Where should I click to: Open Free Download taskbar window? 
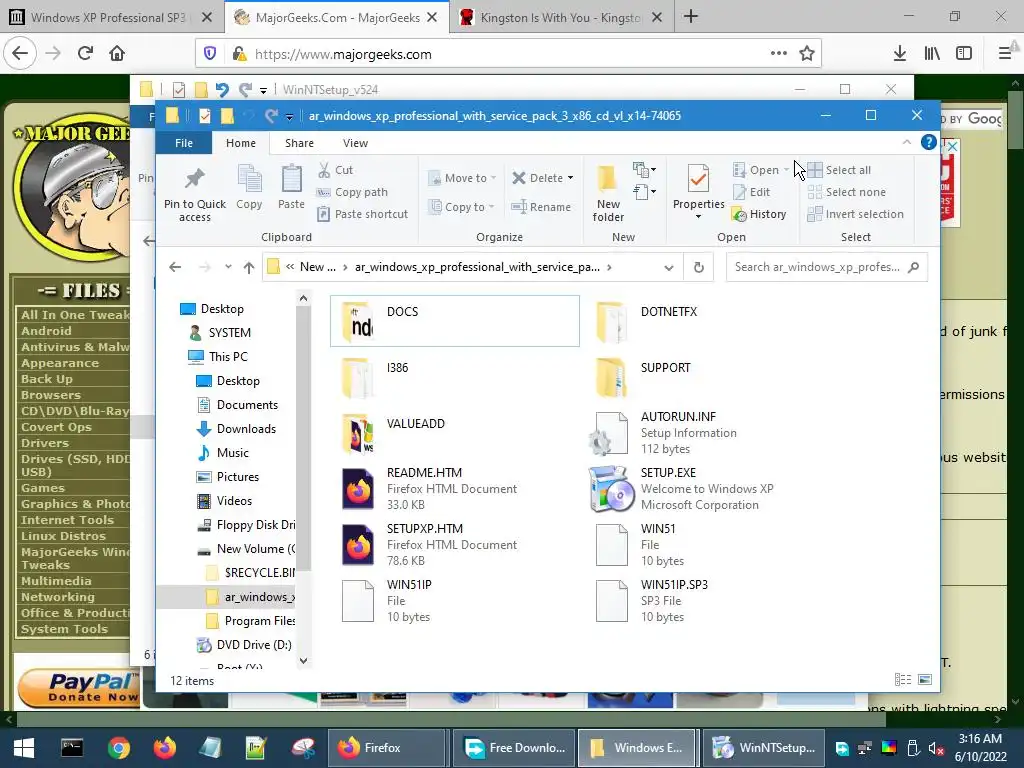[x=515, y=748]
